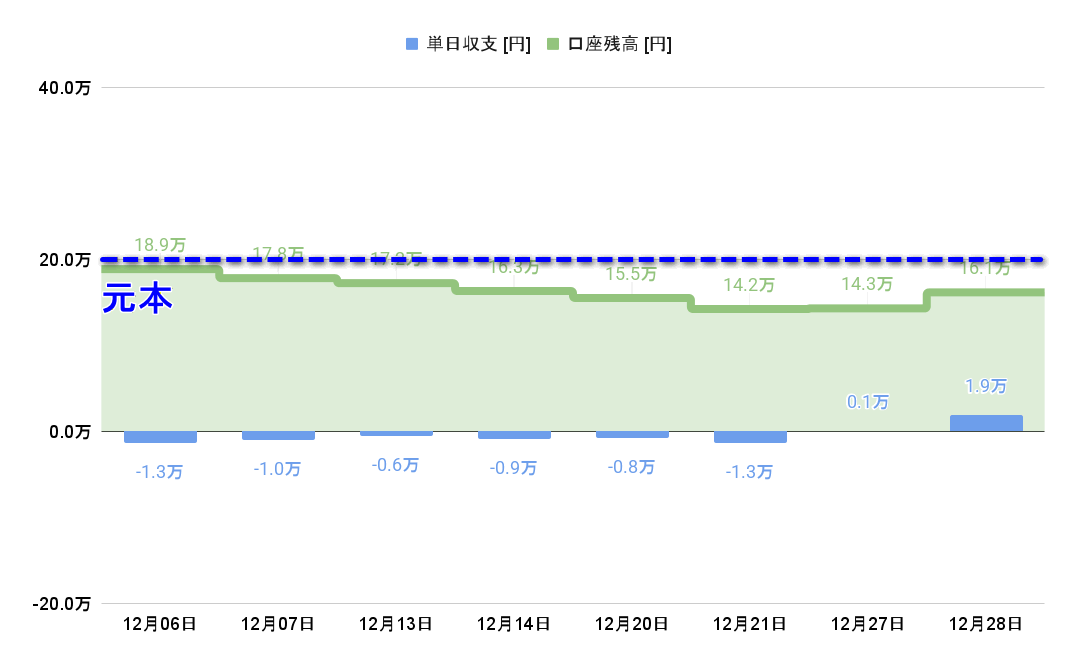Click the -0.6万 daily loss label
1078x667 pixels.
(x=396, y=465)
